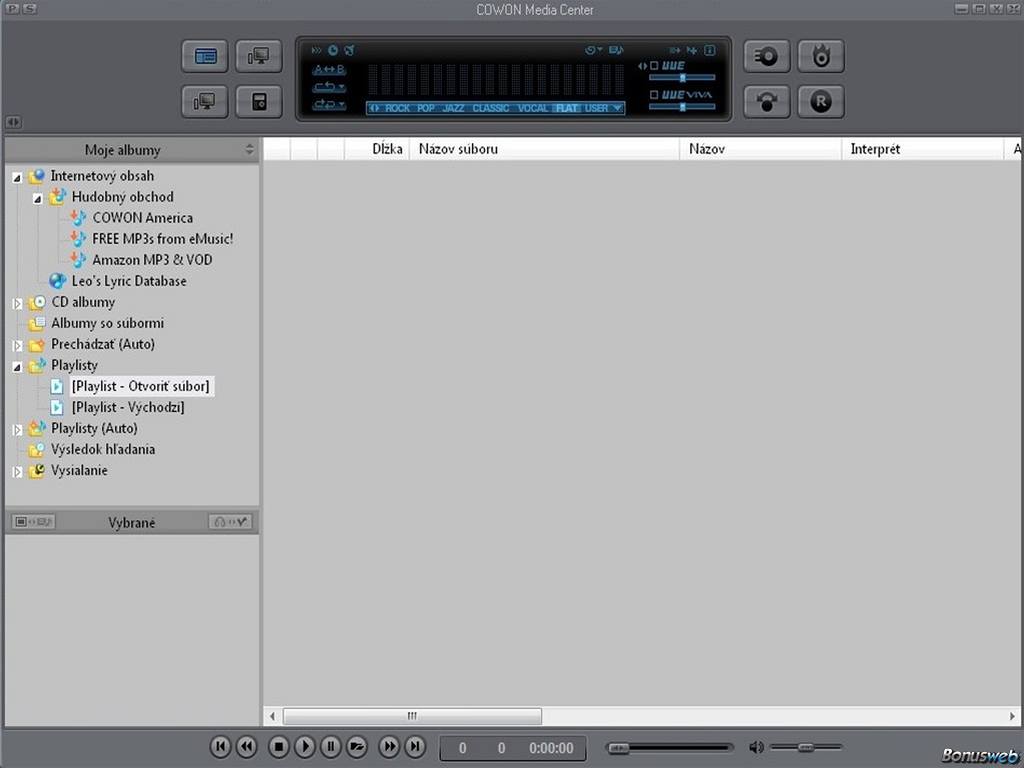Image resolution: width=1024 pixels, height=768 pixels.
Task: Collapse the Playlisty tree node
Action: pos(17,367)
